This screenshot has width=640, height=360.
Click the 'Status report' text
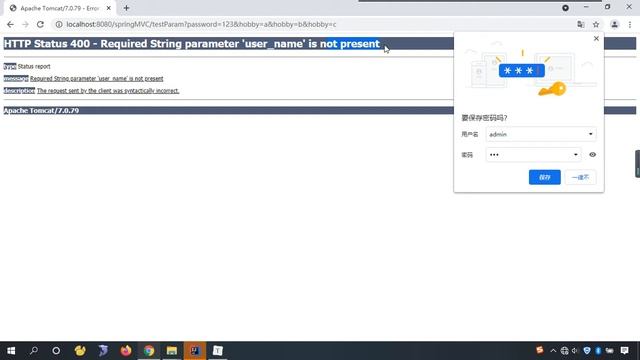[34, 66]
